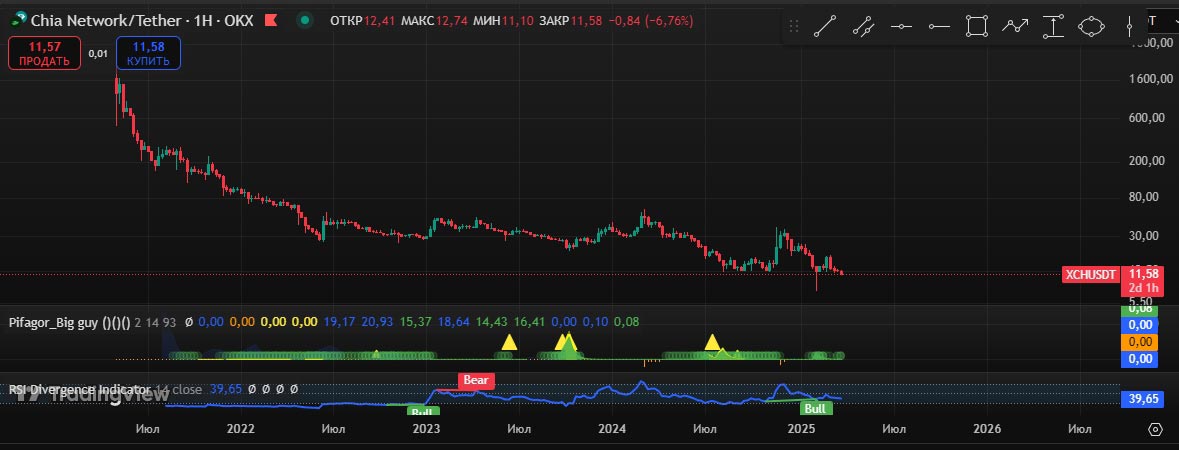Select the Horizontal Line drawing tool

pyautogui.click(x=902, y=27)
